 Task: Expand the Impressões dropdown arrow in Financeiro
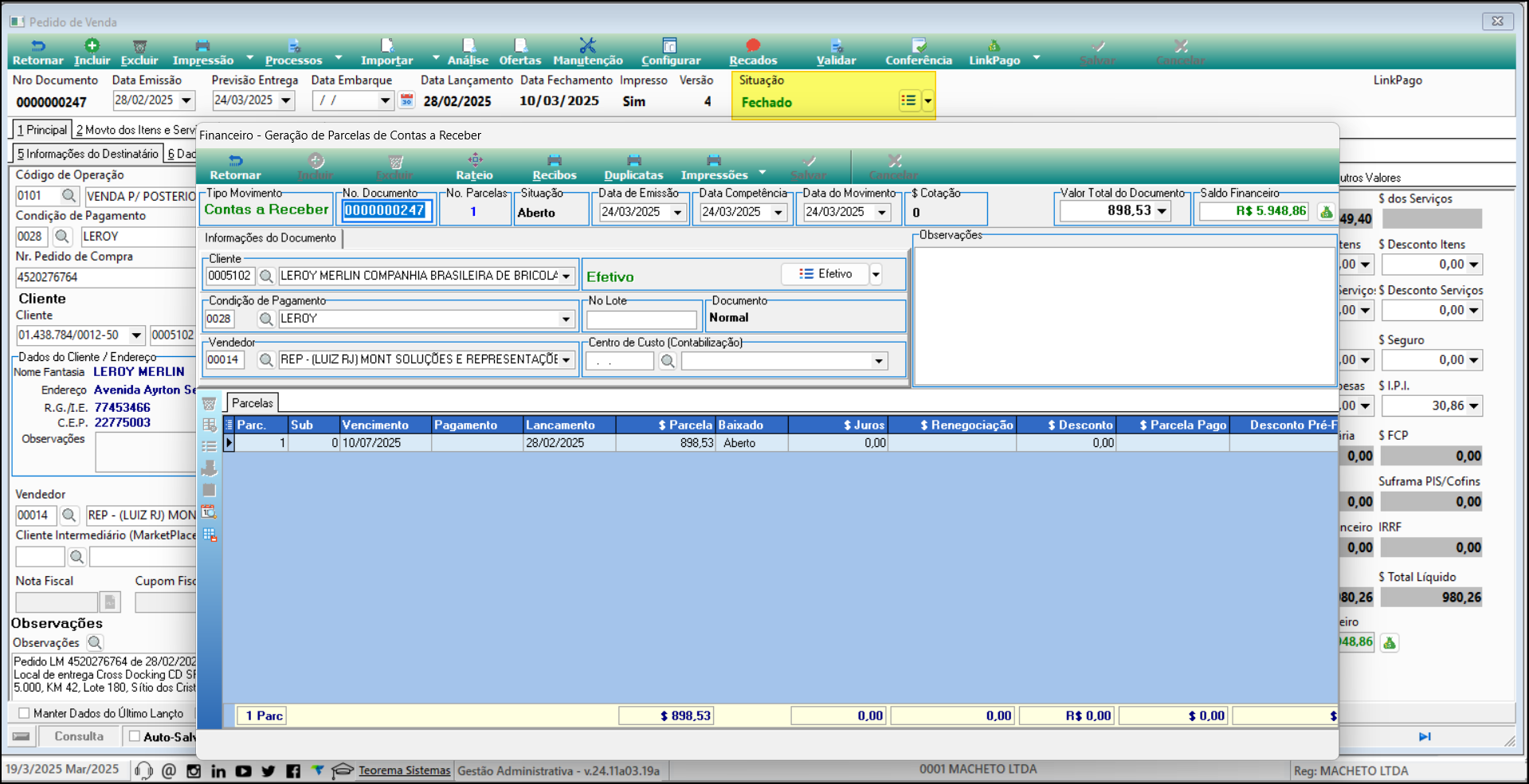tap(763, 171)
